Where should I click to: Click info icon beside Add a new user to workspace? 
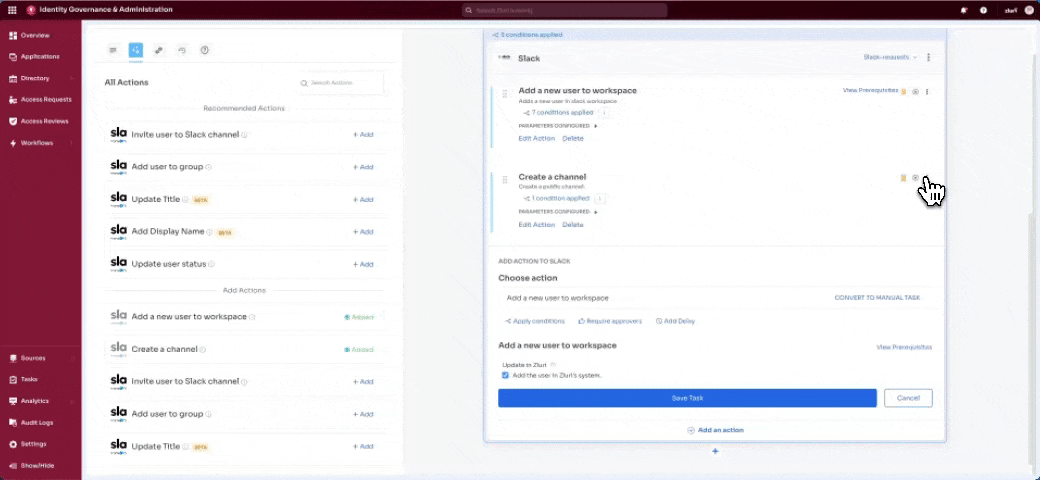pyautogui.click(x=252, y=318)
